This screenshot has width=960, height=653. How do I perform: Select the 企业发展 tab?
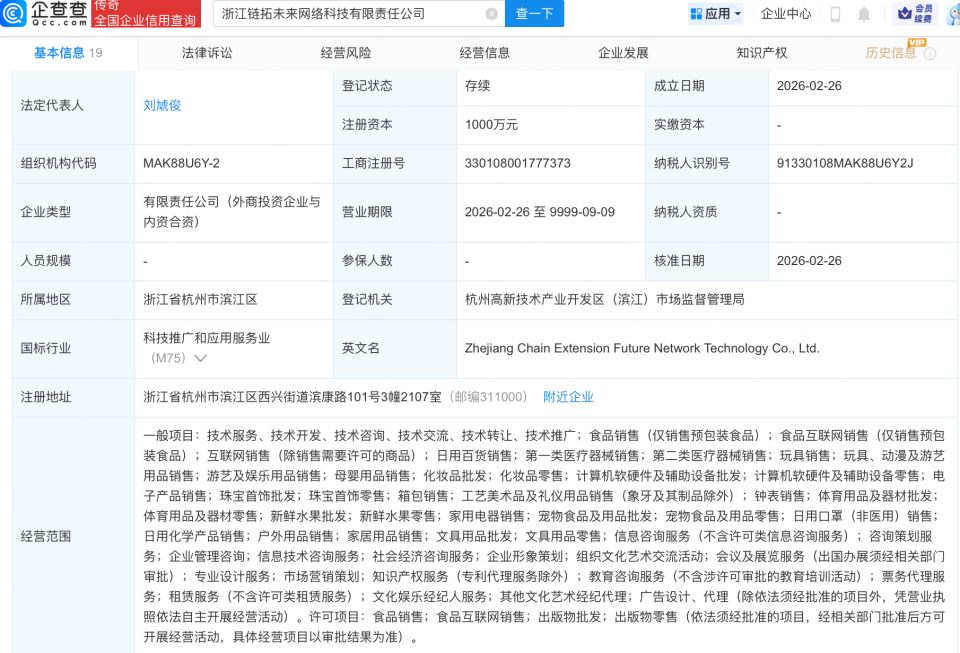point(623,53)
